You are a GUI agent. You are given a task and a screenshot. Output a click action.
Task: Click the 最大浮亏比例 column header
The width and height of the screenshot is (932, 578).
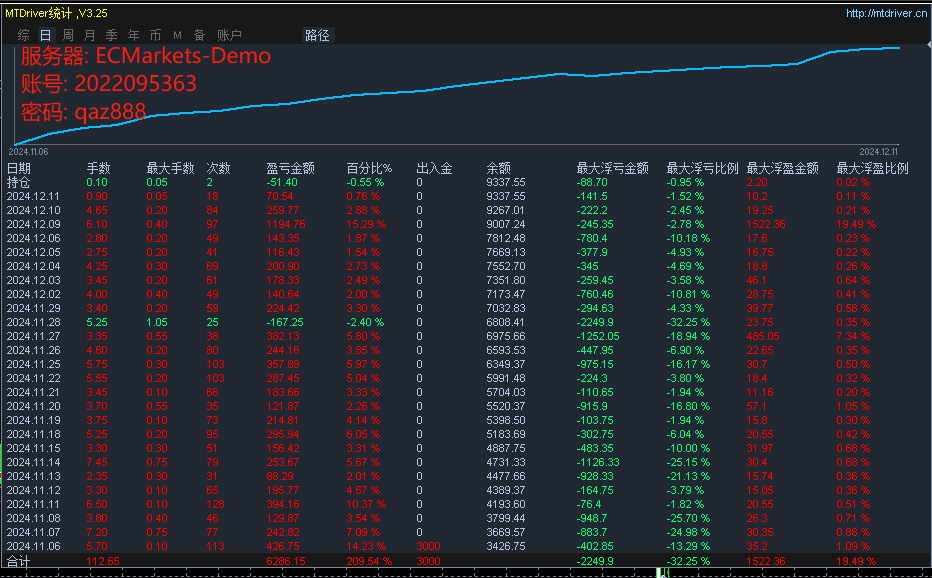click(x=702, y=168)
